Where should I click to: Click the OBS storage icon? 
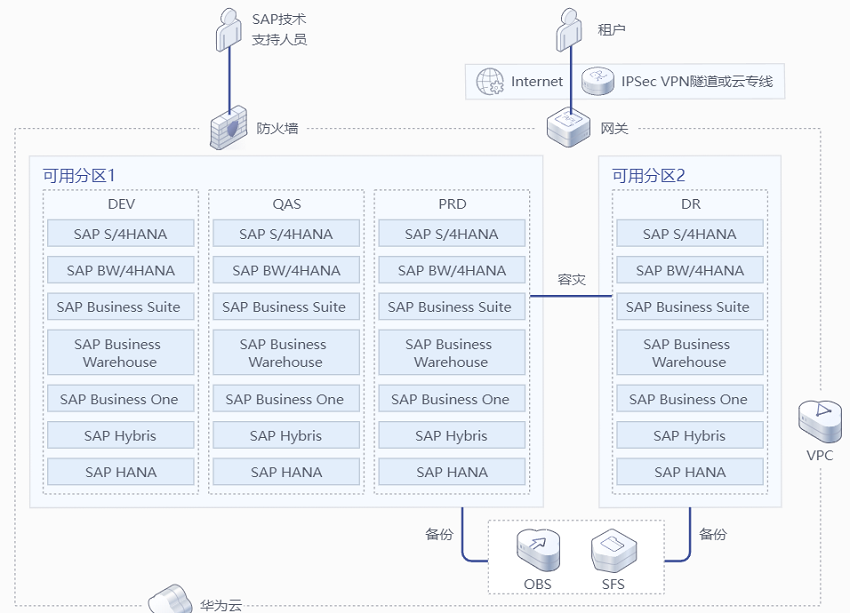(538, 550)
